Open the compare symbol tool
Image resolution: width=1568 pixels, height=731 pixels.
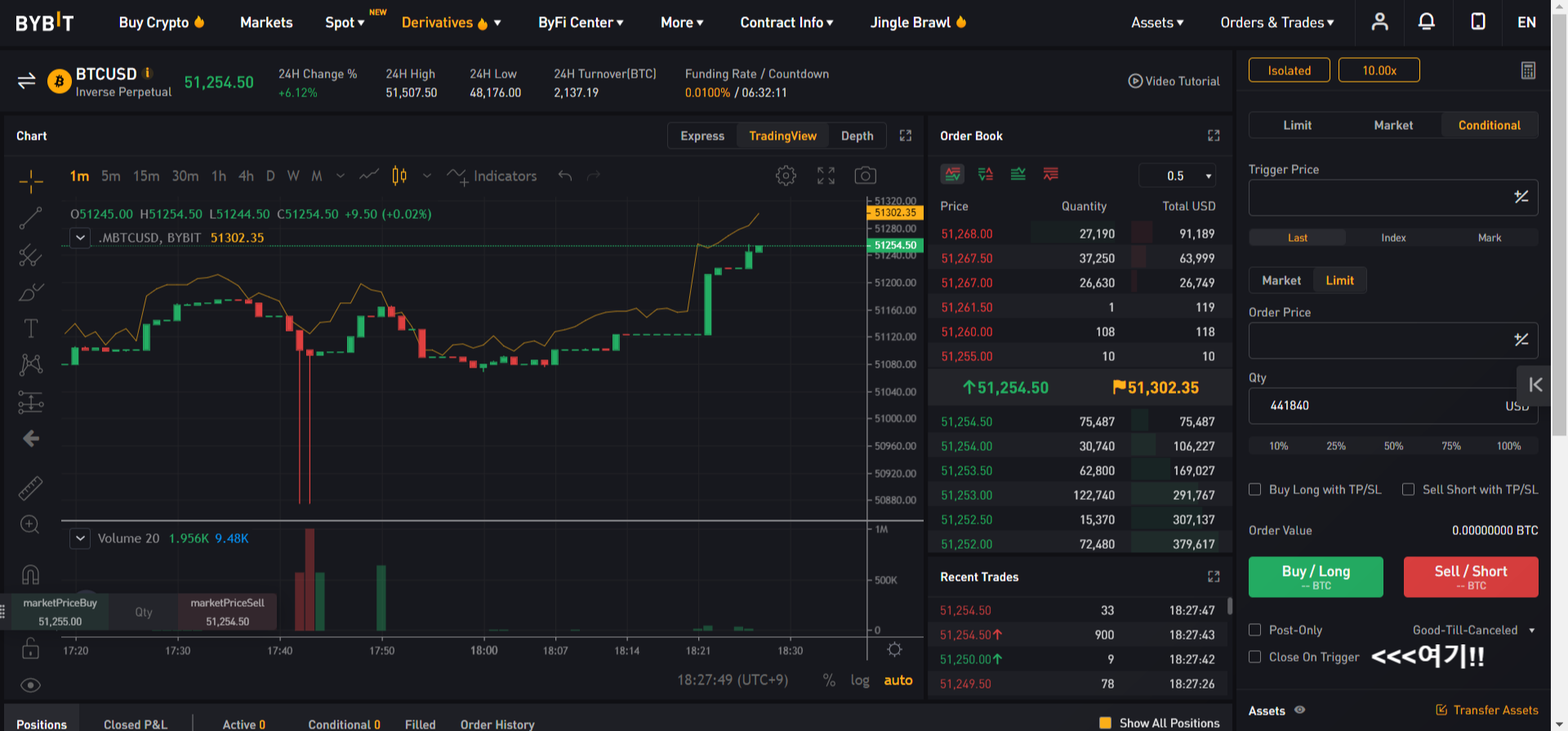[369, 175]
